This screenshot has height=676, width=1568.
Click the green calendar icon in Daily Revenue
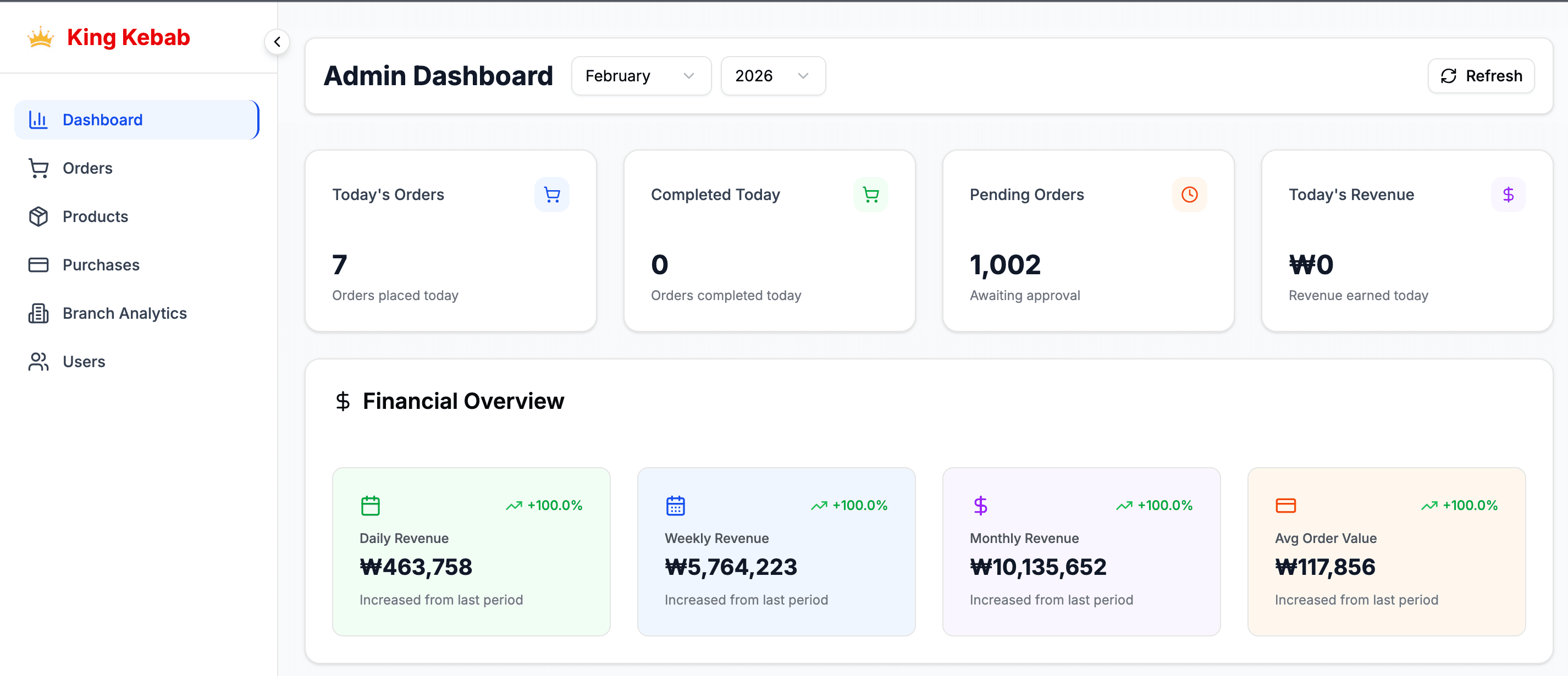[370, 506]
